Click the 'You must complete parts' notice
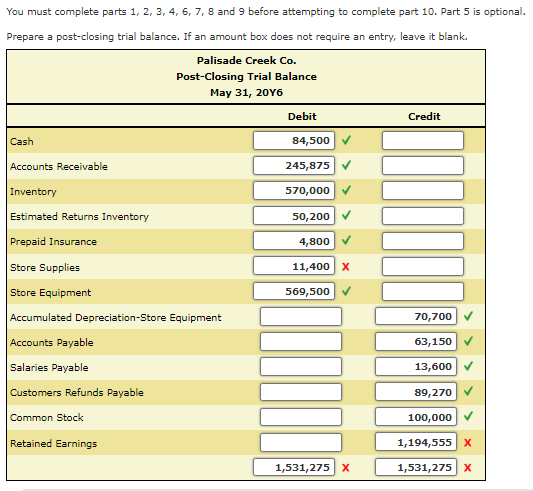Viewport: 533px width, 491px height. [266, 12]
